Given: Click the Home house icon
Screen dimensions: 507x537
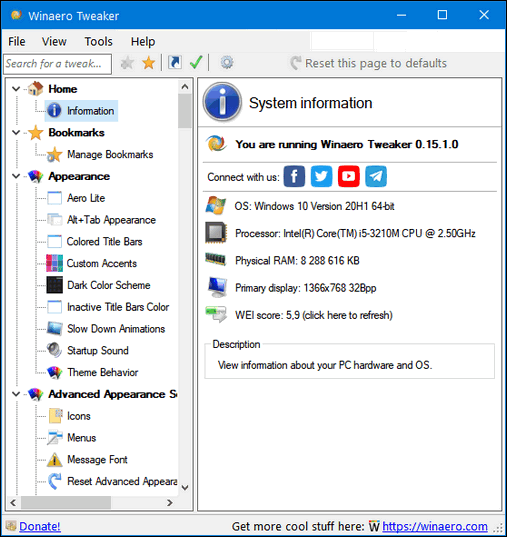Looking at the screenshot, I should (x=36, y=89).
